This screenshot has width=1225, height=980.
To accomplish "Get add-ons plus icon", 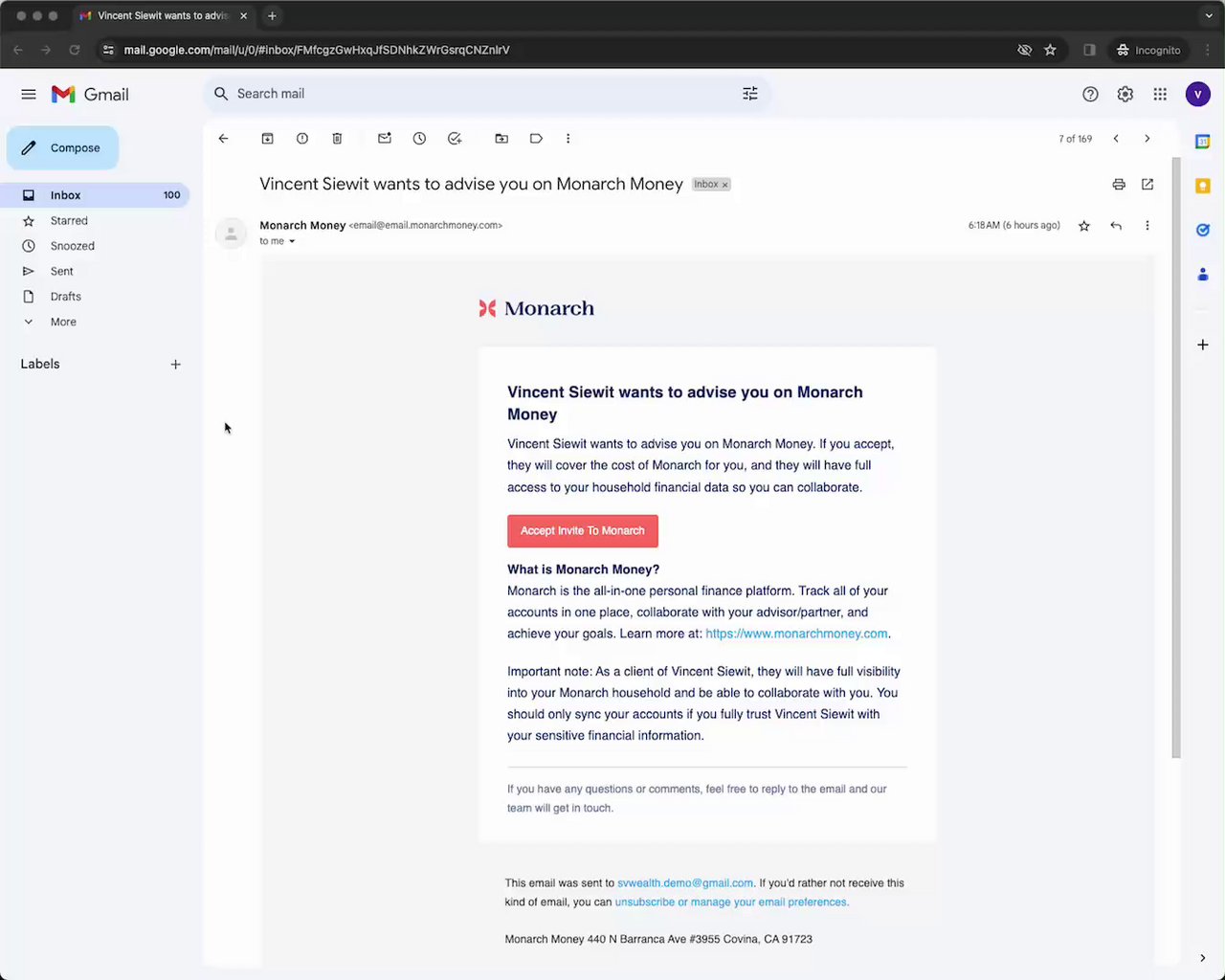I will (x=1203, y=345).
